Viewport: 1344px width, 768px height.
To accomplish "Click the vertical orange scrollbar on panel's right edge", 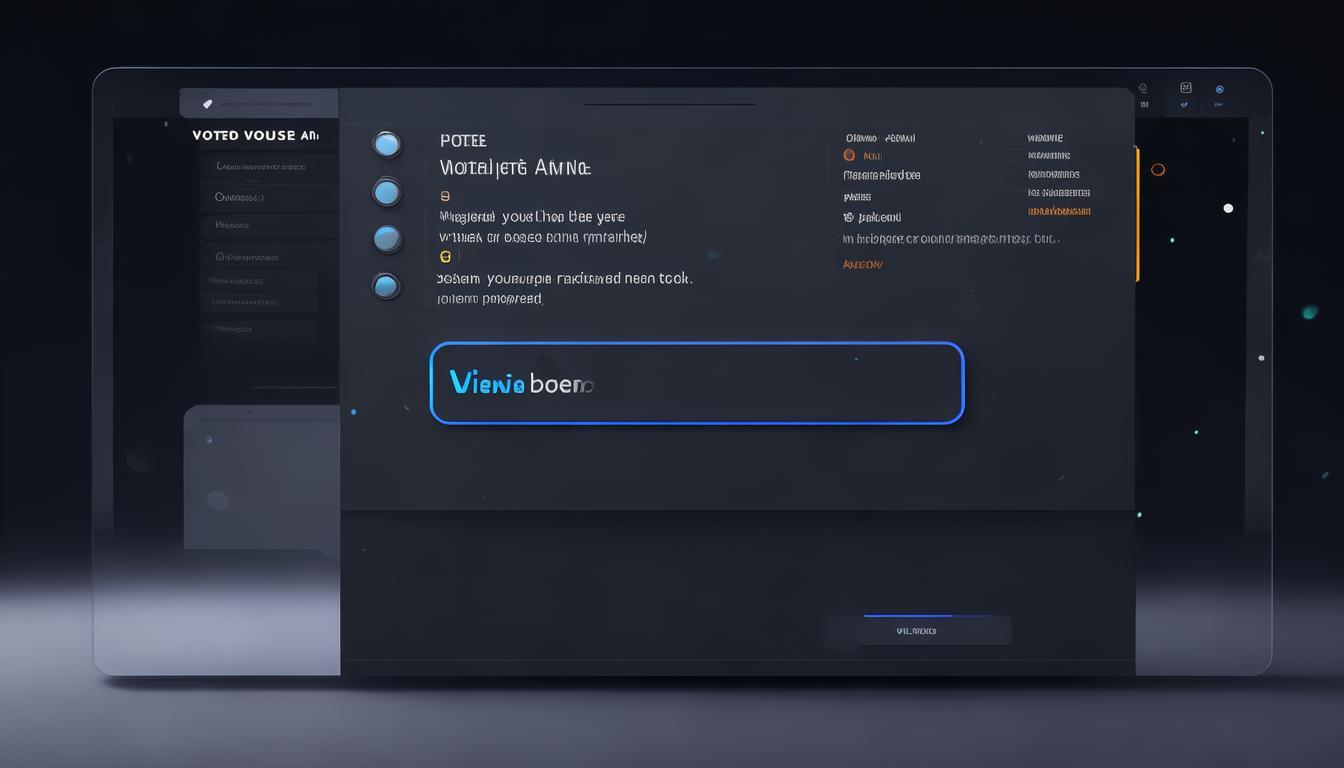I will (x=1137, y=215).
